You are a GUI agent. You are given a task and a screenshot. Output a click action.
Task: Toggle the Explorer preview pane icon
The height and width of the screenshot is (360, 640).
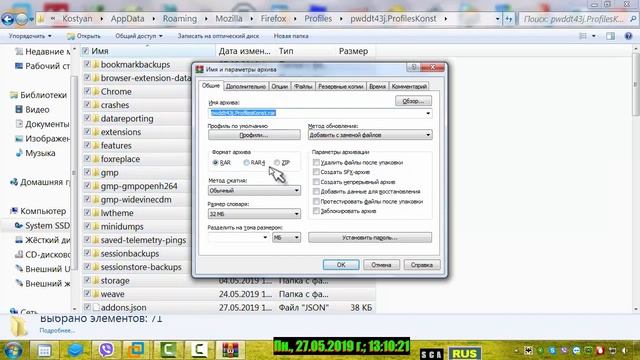click(x=610, y=36)
